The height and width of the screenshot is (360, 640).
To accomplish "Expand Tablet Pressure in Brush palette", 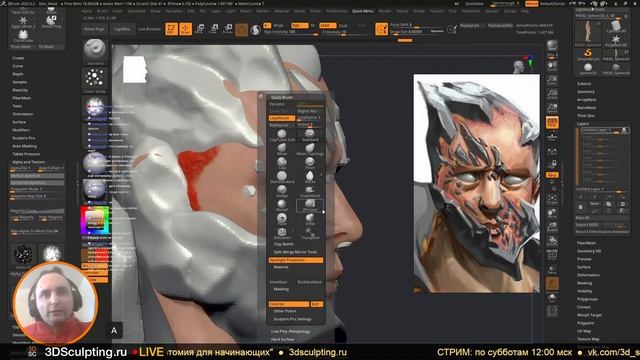I will [x=26, y=154].
